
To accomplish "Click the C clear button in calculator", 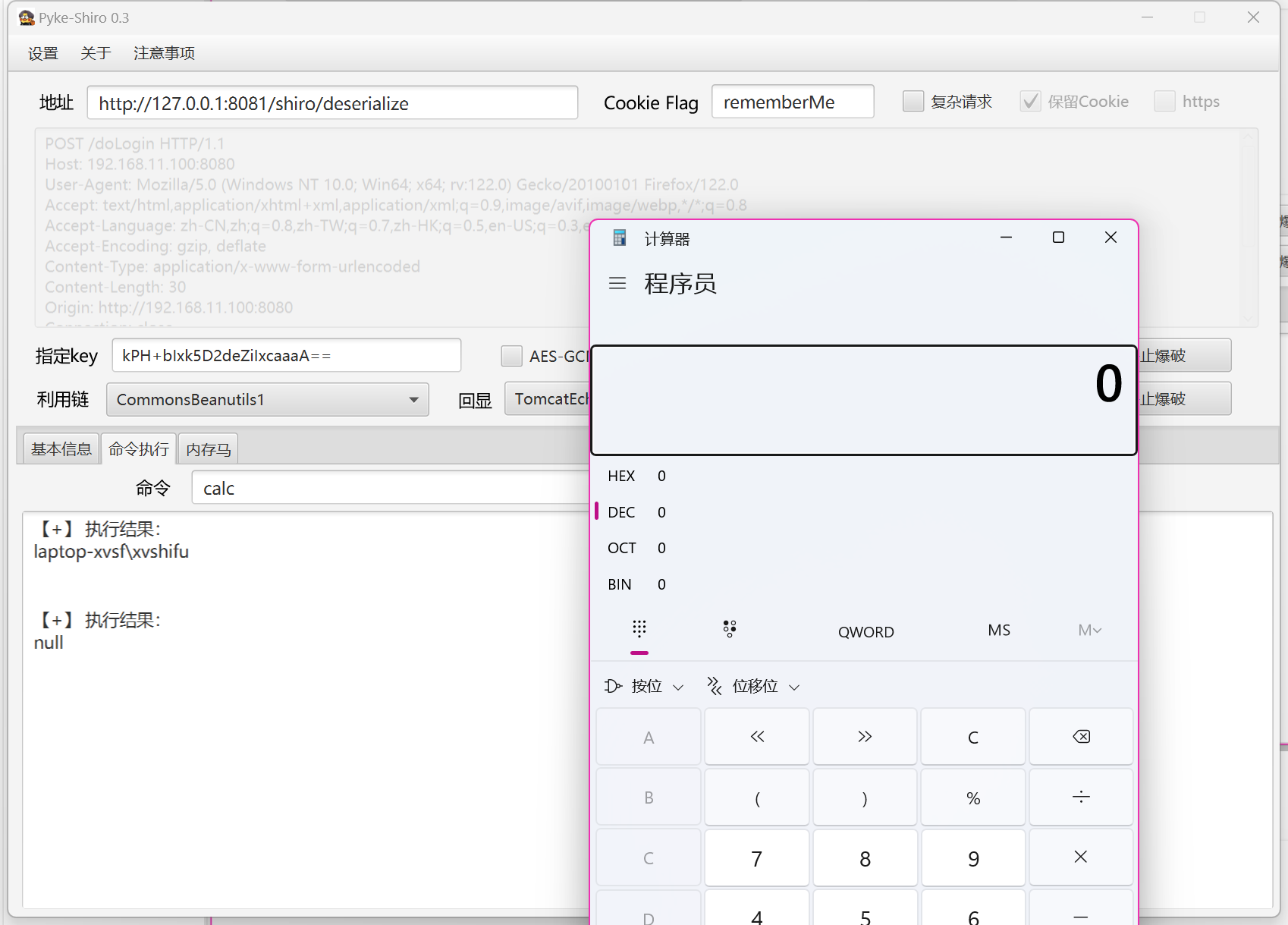I will click(973, 737).
